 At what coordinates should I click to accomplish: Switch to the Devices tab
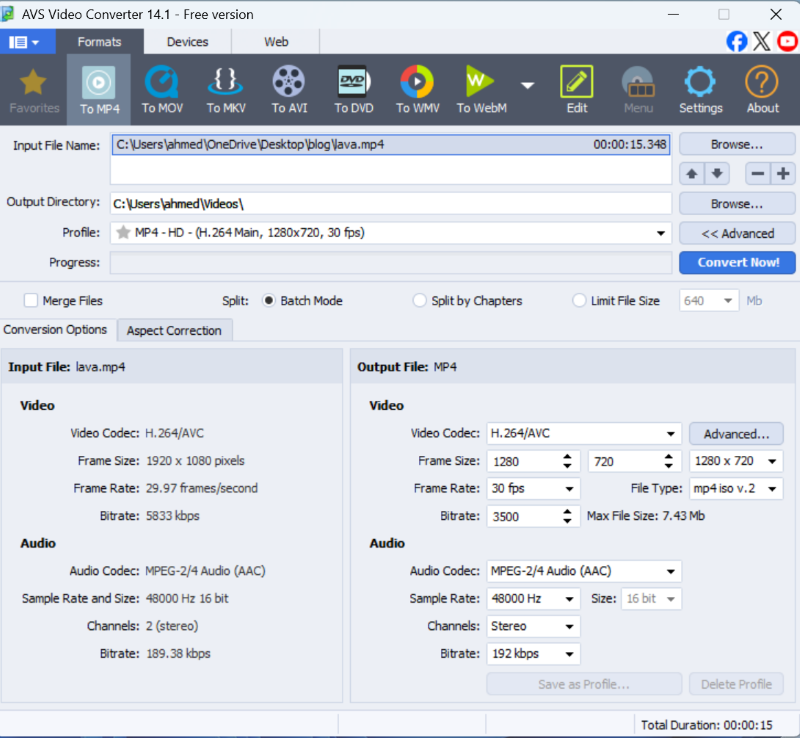[188, 42]
